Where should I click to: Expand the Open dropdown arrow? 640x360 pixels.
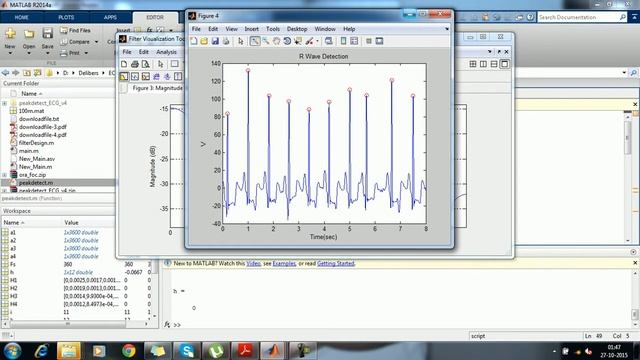click(29, 53)
